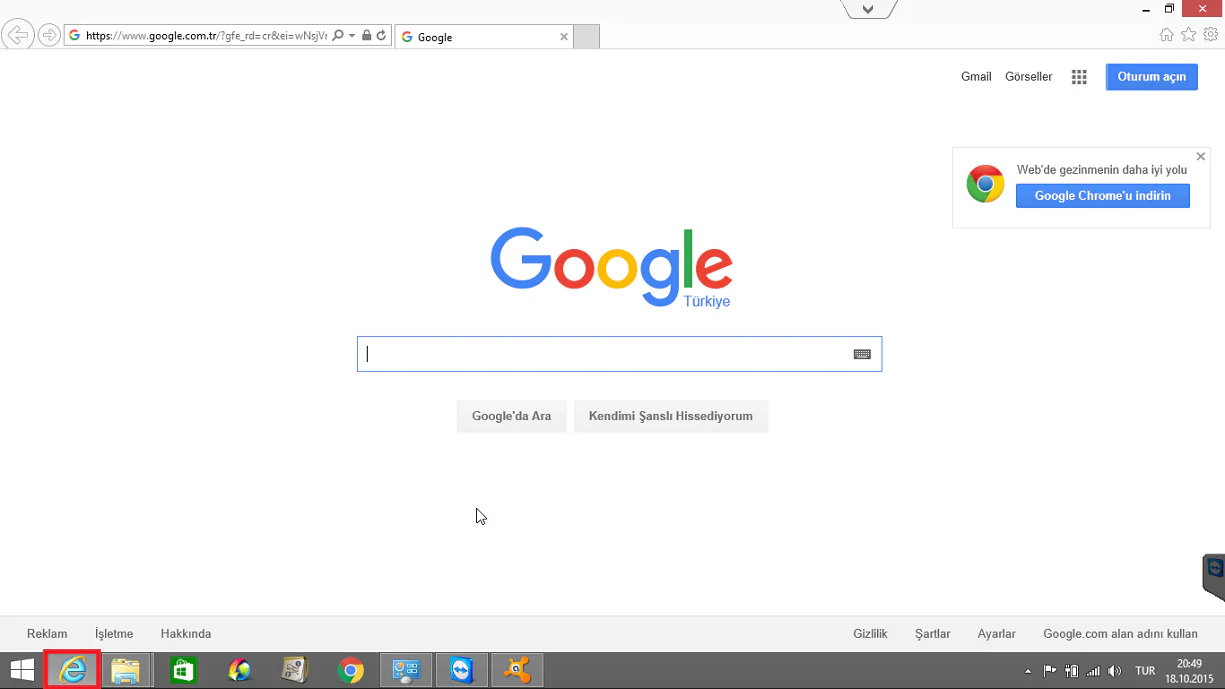This screenshot has width=1225, height=689.
Task: Switch input language via TUR indicator
Action: pos(1145,671)
